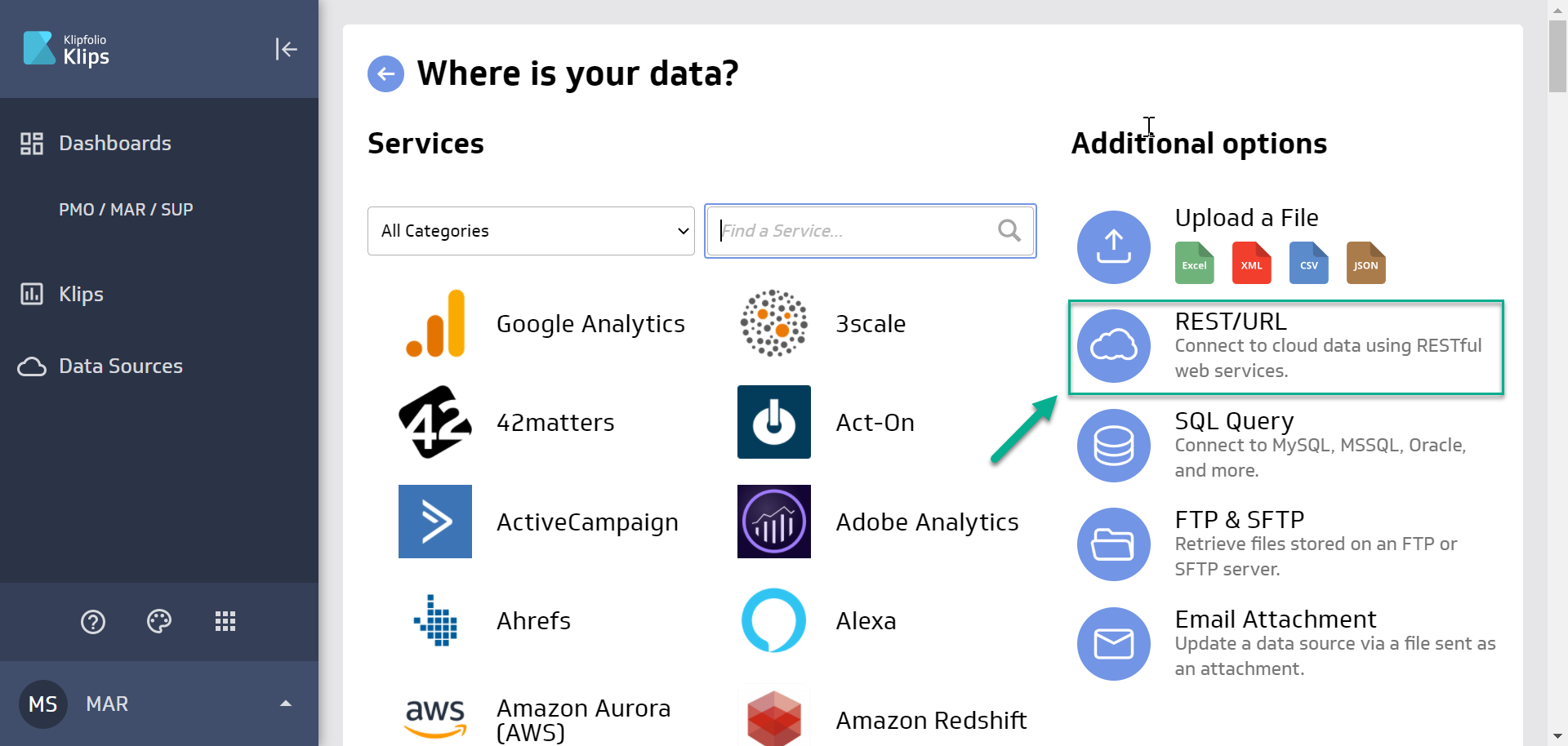Click the Find a Service search field
The height and width of the screenshot is (746, 1568).
pyautogui.click(x=857, y=231)
